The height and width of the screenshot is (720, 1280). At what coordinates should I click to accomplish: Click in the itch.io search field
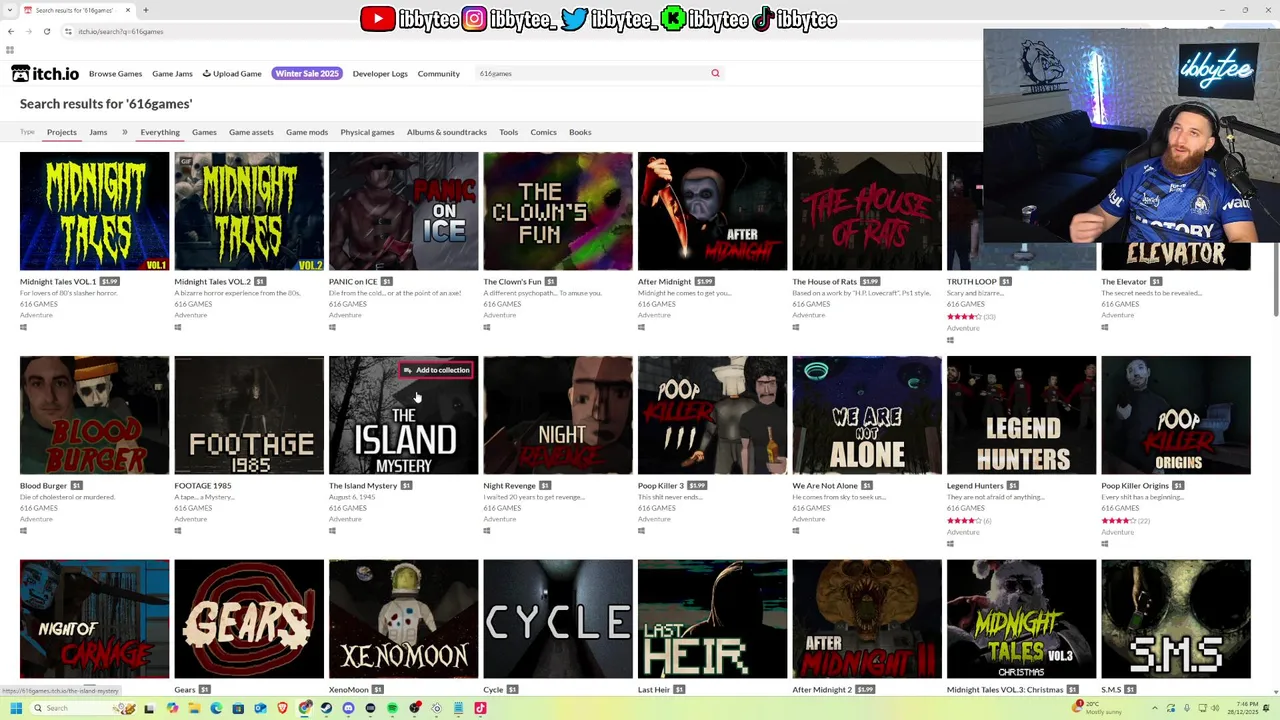coord(590,73)
